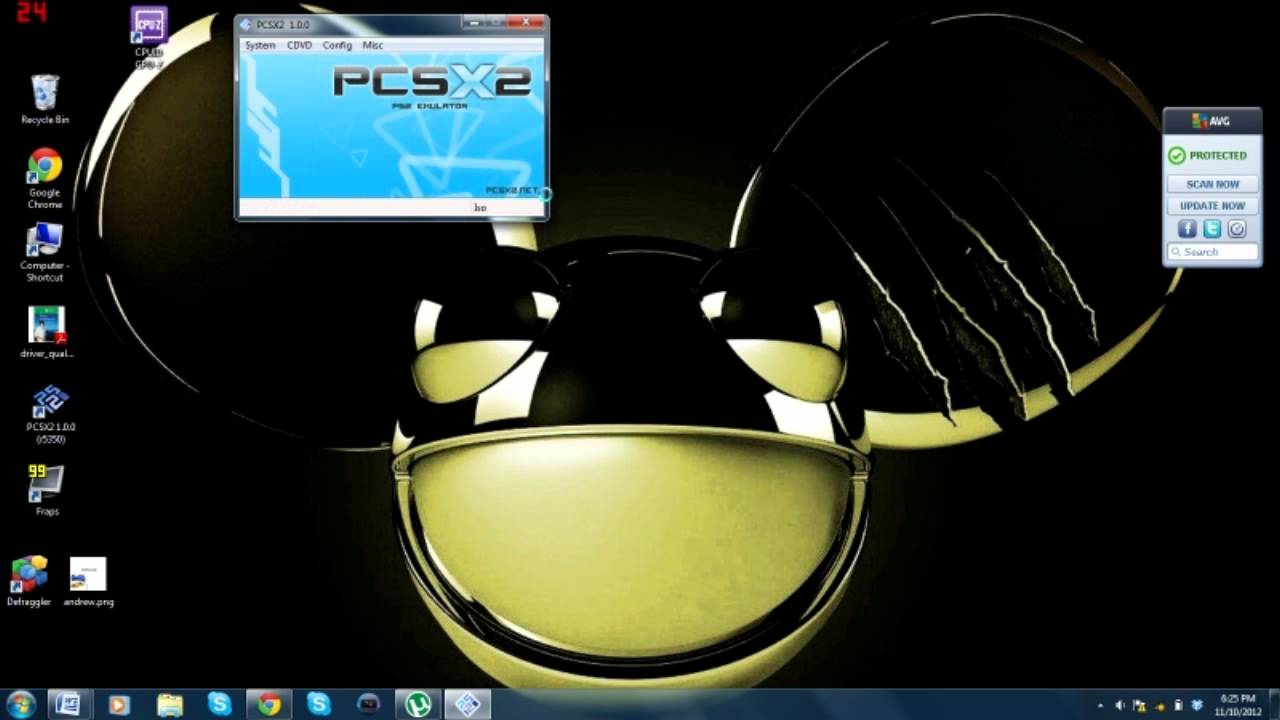Switch to uTorrent on the taskbar
Image resolution: width=1280 pixels, height=720 pixels.
(417, 704)
